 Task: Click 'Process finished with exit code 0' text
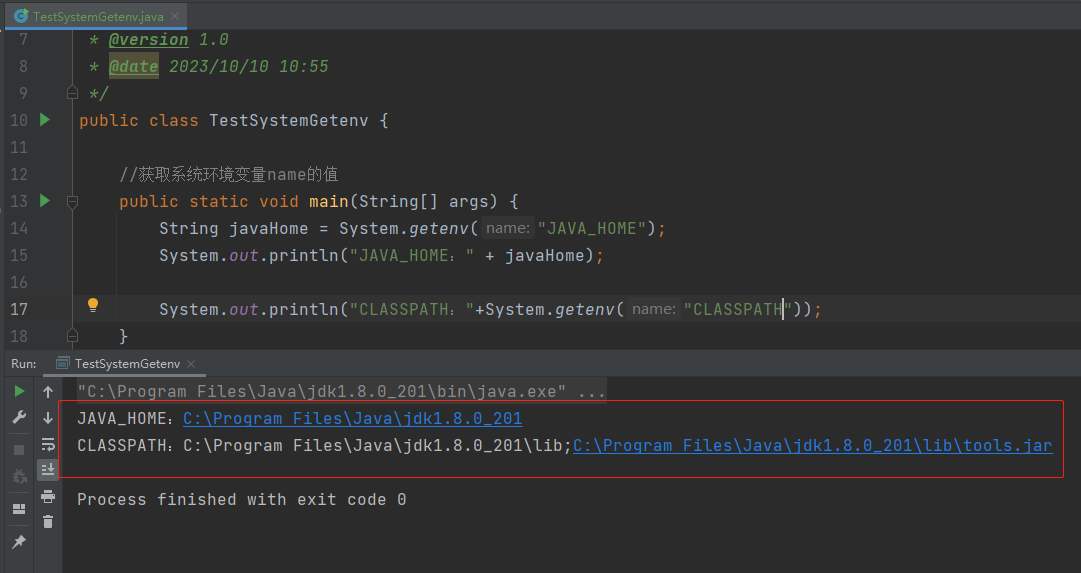tap(241, 499)
